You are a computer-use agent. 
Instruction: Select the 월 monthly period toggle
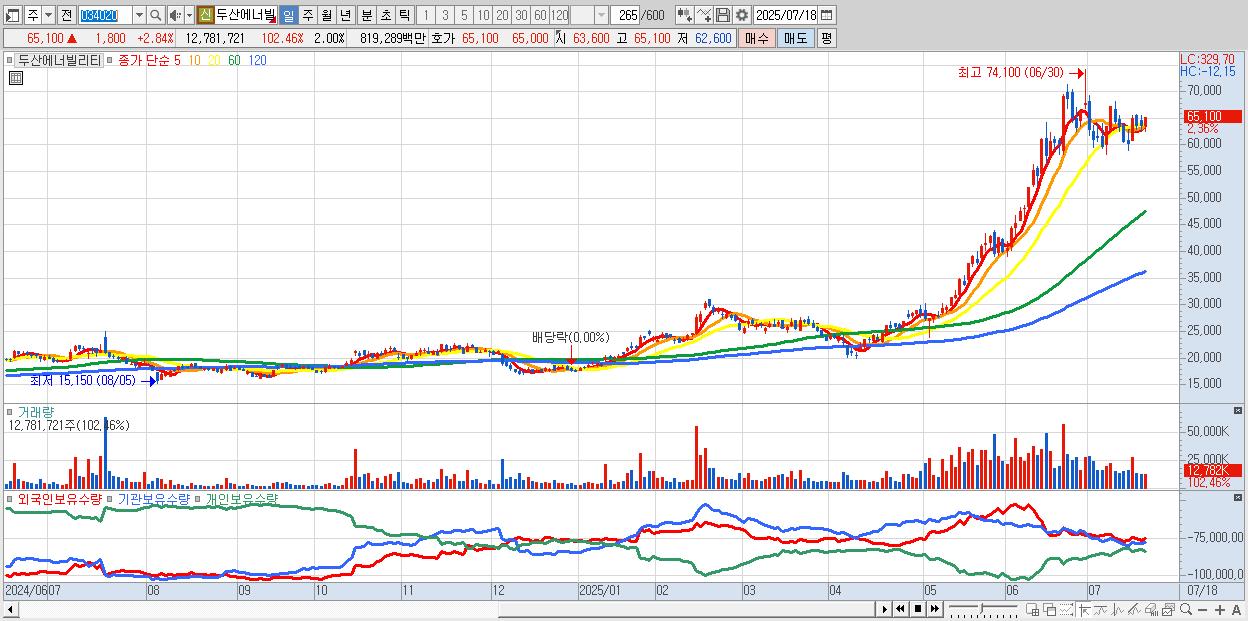(x=326, y=15)
